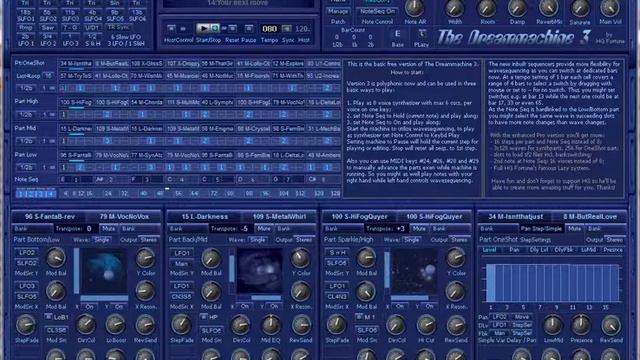Viewport: 640px width, 360px height.
Task: Click the Room reverb knob
Action: [487, 7]
